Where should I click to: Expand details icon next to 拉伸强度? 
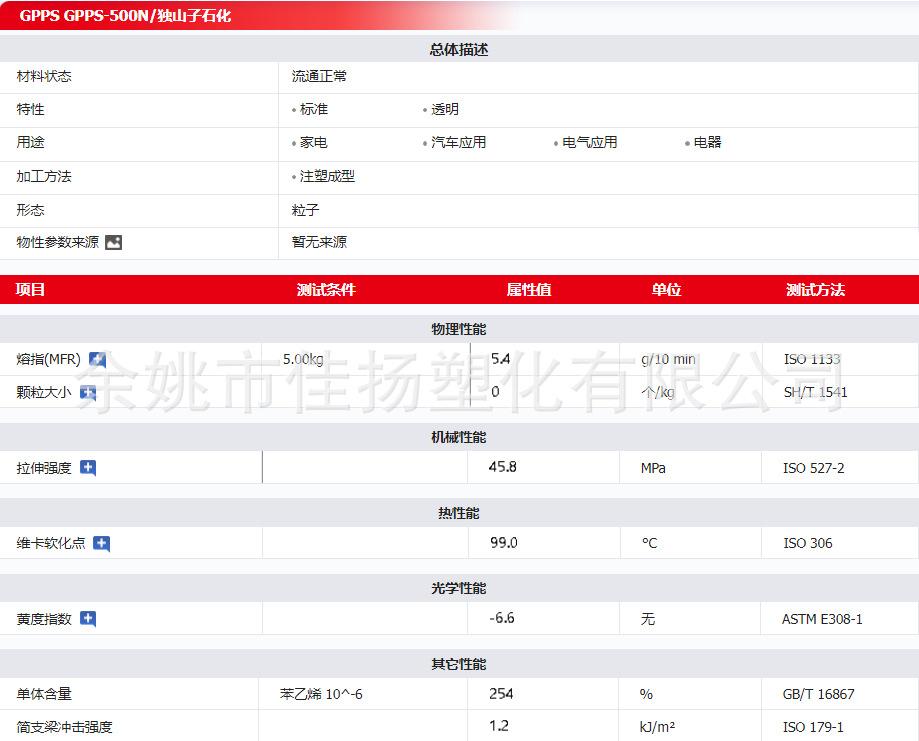(x=88, y=468)
